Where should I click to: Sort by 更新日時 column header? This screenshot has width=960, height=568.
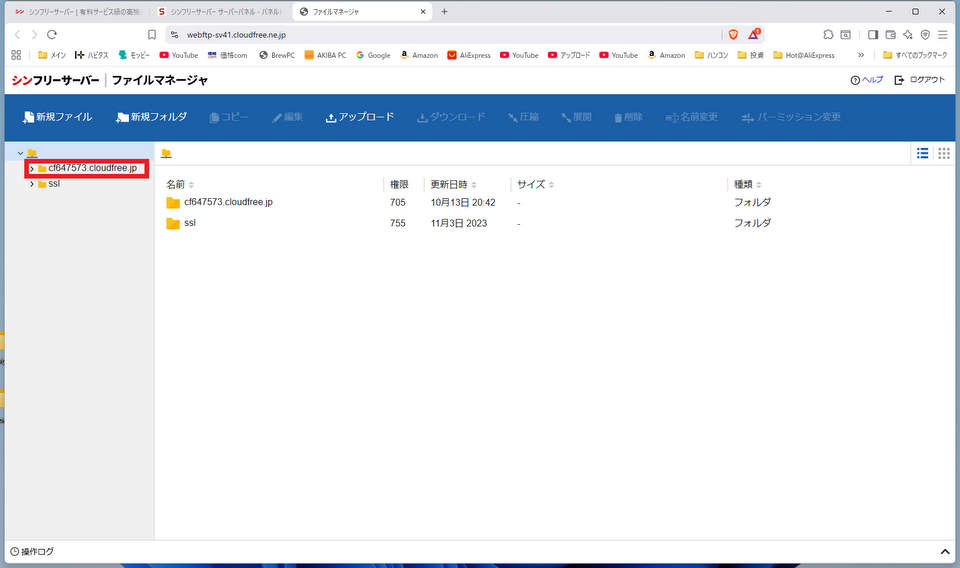pos(453,185)
